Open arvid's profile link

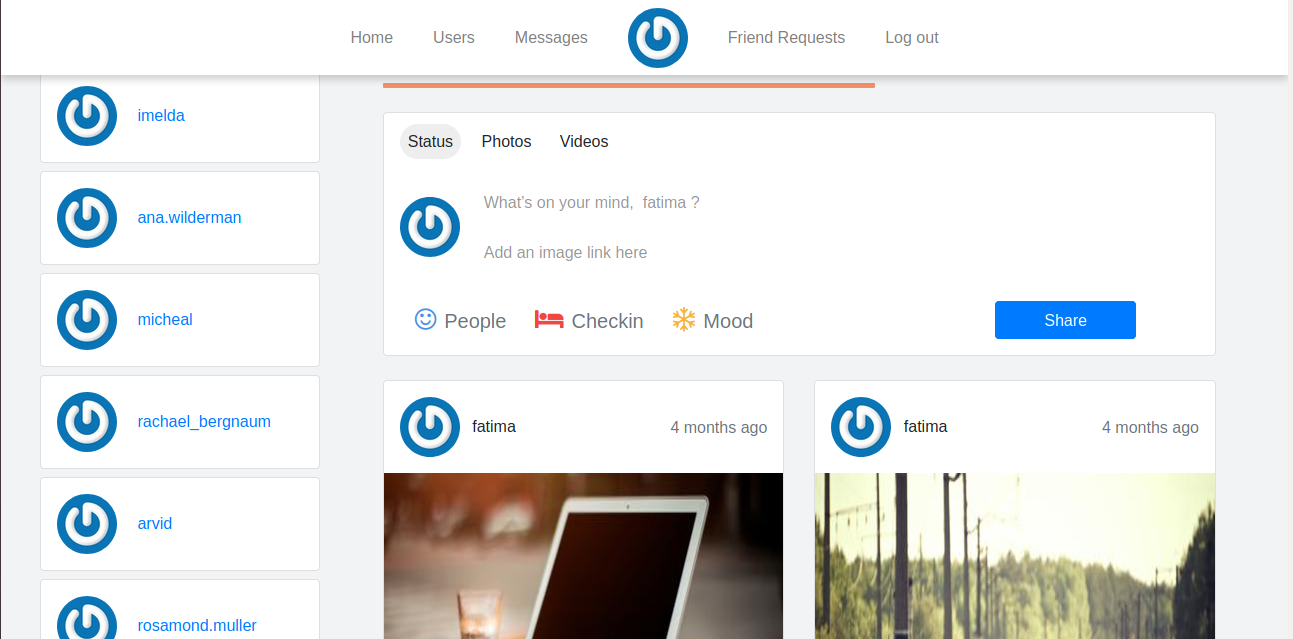coord(155,524)
